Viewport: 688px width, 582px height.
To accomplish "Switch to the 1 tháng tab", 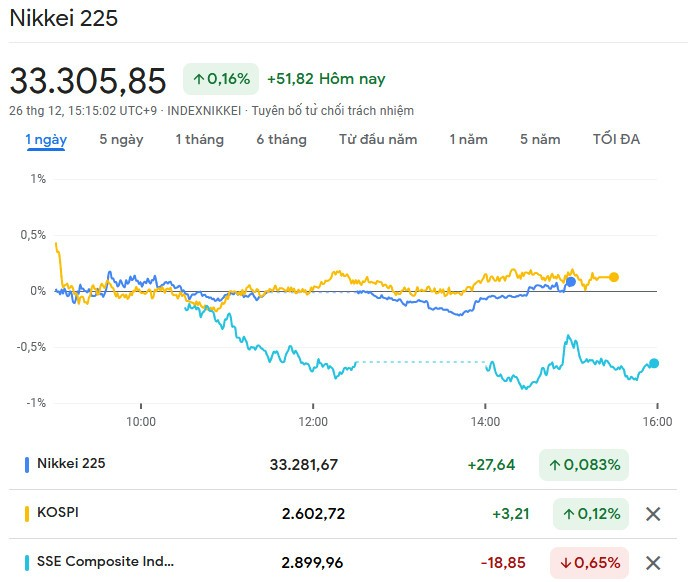I will coord(200,140).
